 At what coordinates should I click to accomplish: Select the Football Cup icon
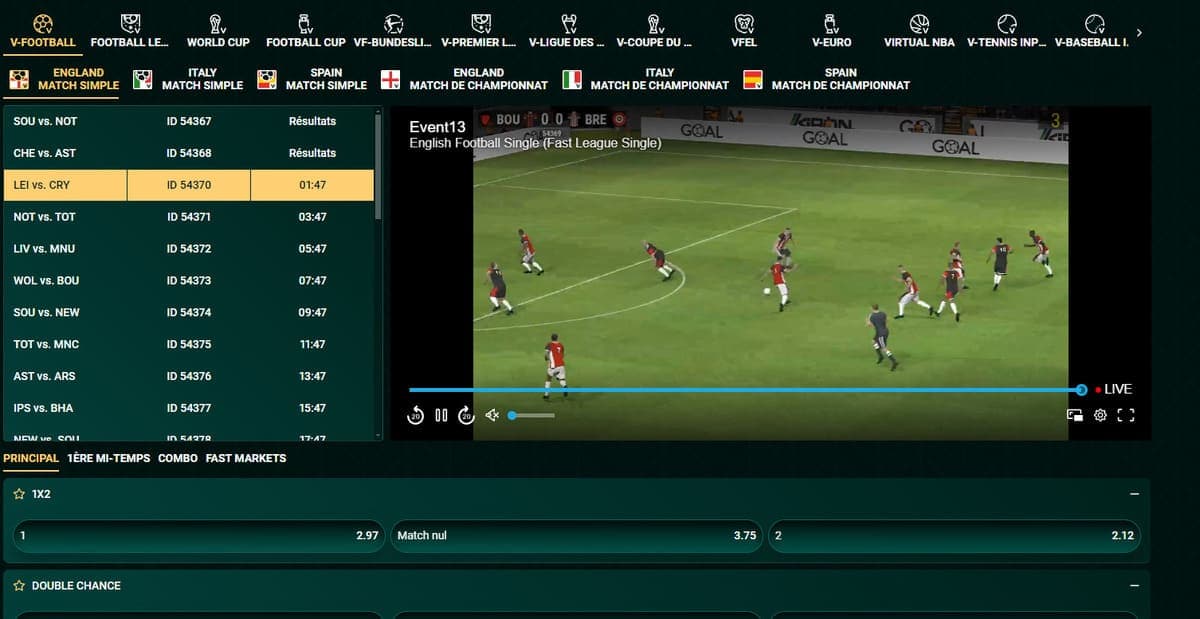click(306, 23)
